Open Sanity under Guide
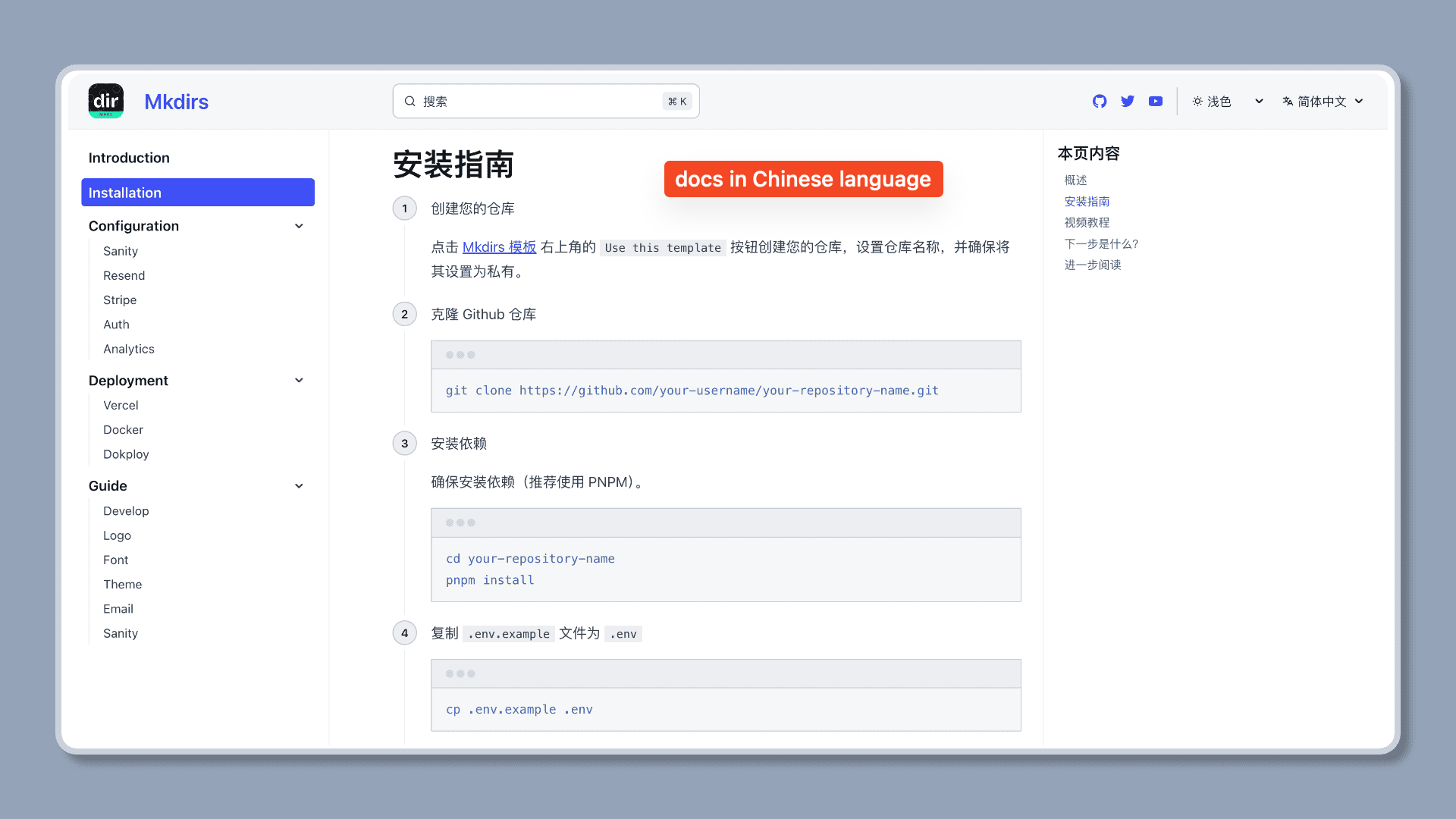 121,633
